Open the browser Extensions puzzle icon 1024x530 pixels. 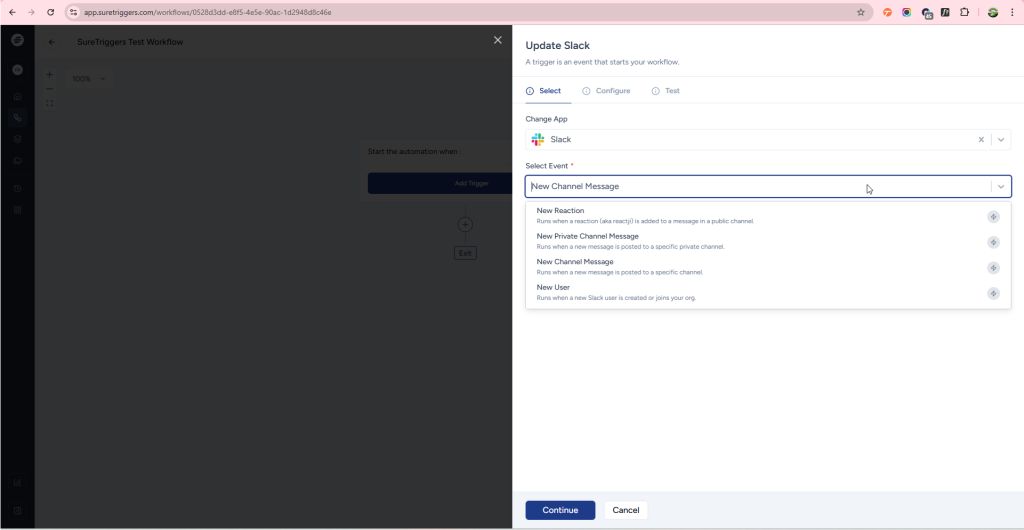(x=965, y=12)
